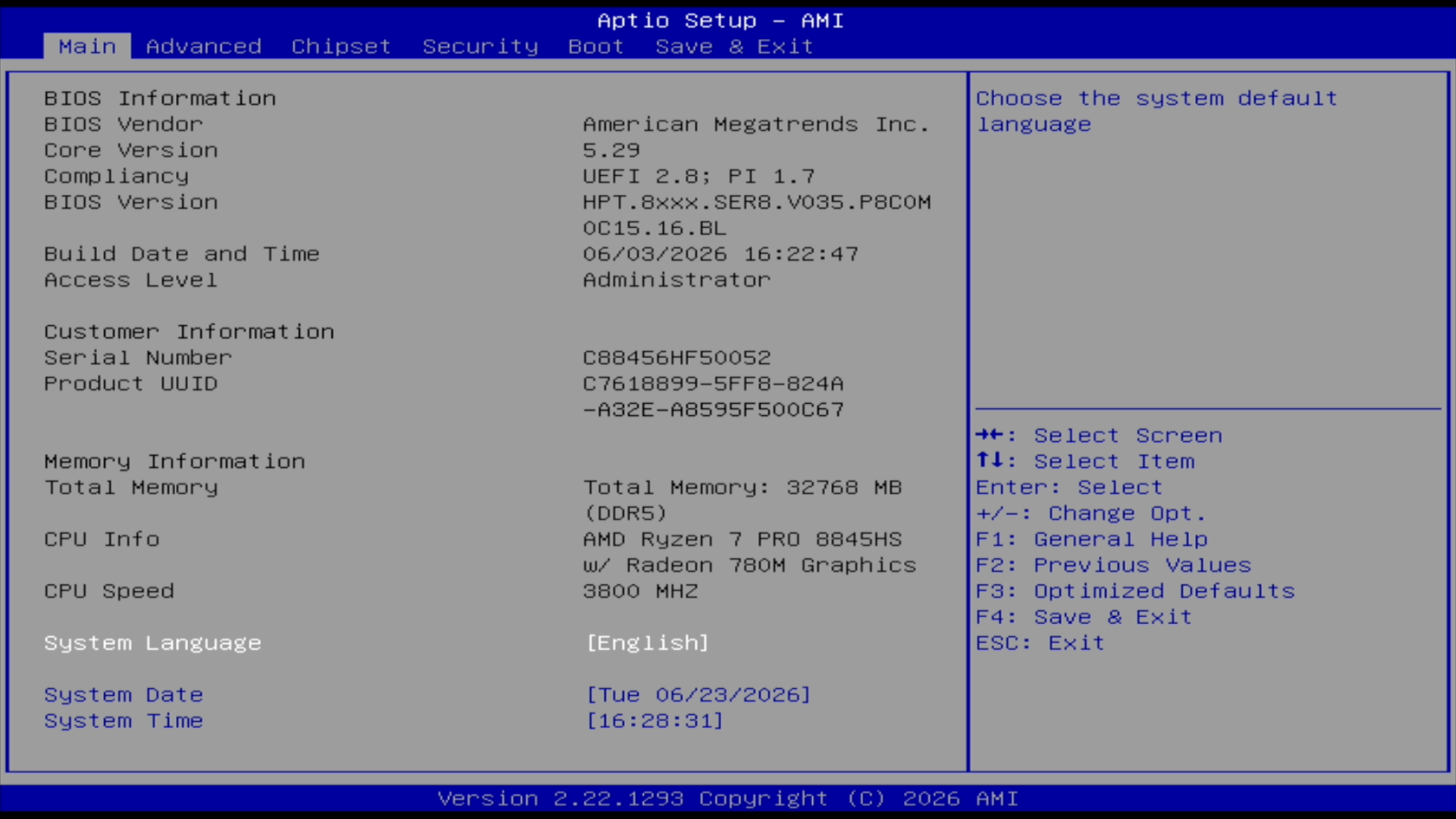
Task: Click the F2: Previous Values hint
Action: pos(1114,565)
